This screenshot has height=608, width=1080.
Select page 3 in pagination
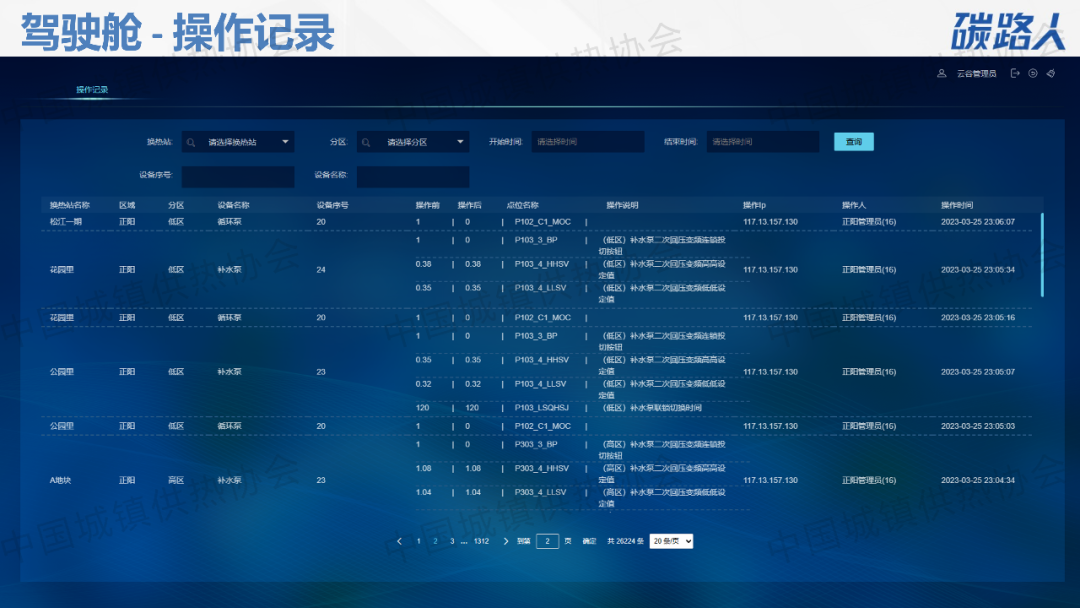[x=451, y=541]
